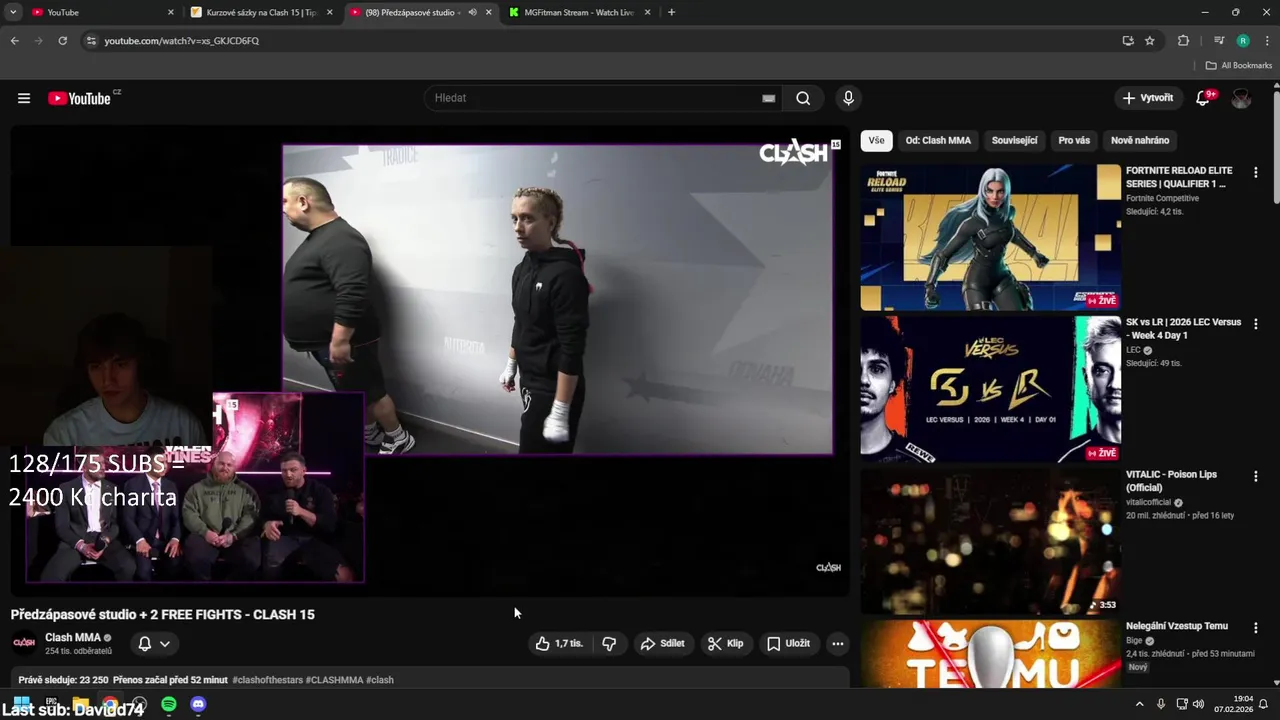Open Discord from the taskbar

(x=198, y=704)
